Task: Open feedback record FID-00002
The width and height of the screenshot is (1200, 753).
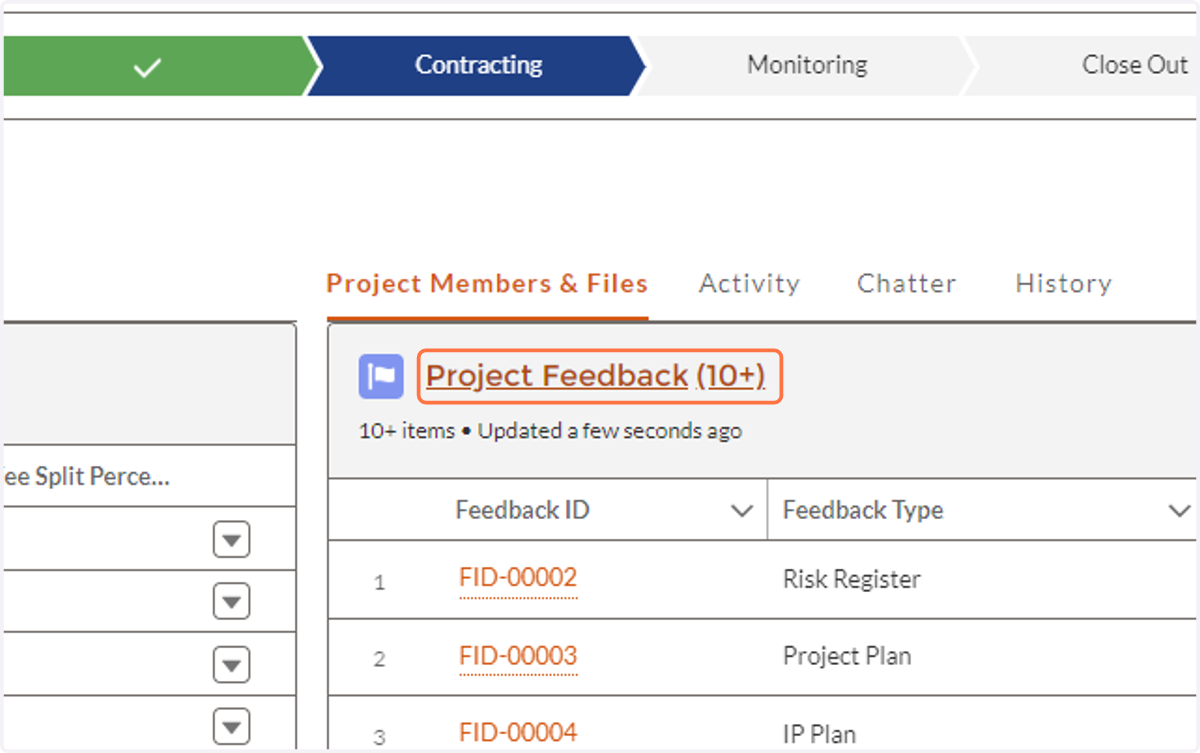Action: point(518,578)
